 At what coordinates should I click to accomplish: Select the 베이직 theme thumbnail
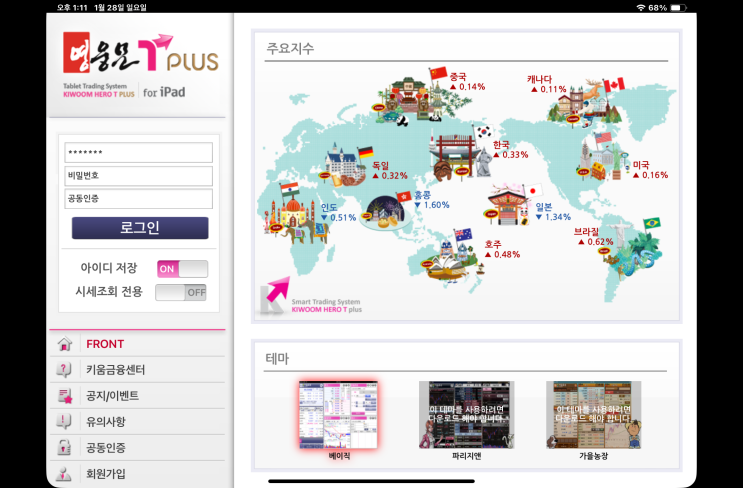pyautogui.click(x=338, y=415)
